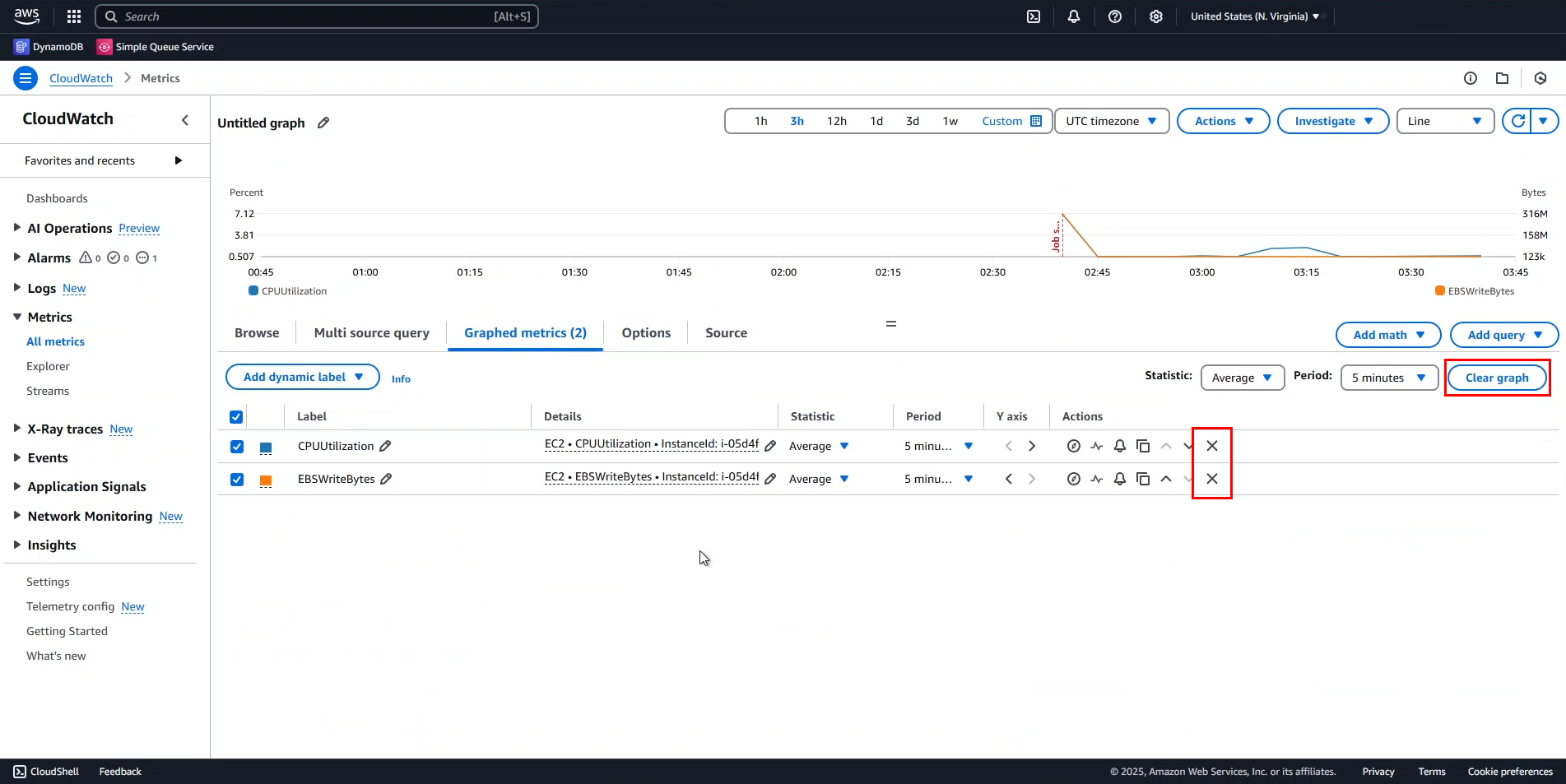Expand the Alarms section in sidebar
1566x784 pixels.
click(x=17, y=257)
